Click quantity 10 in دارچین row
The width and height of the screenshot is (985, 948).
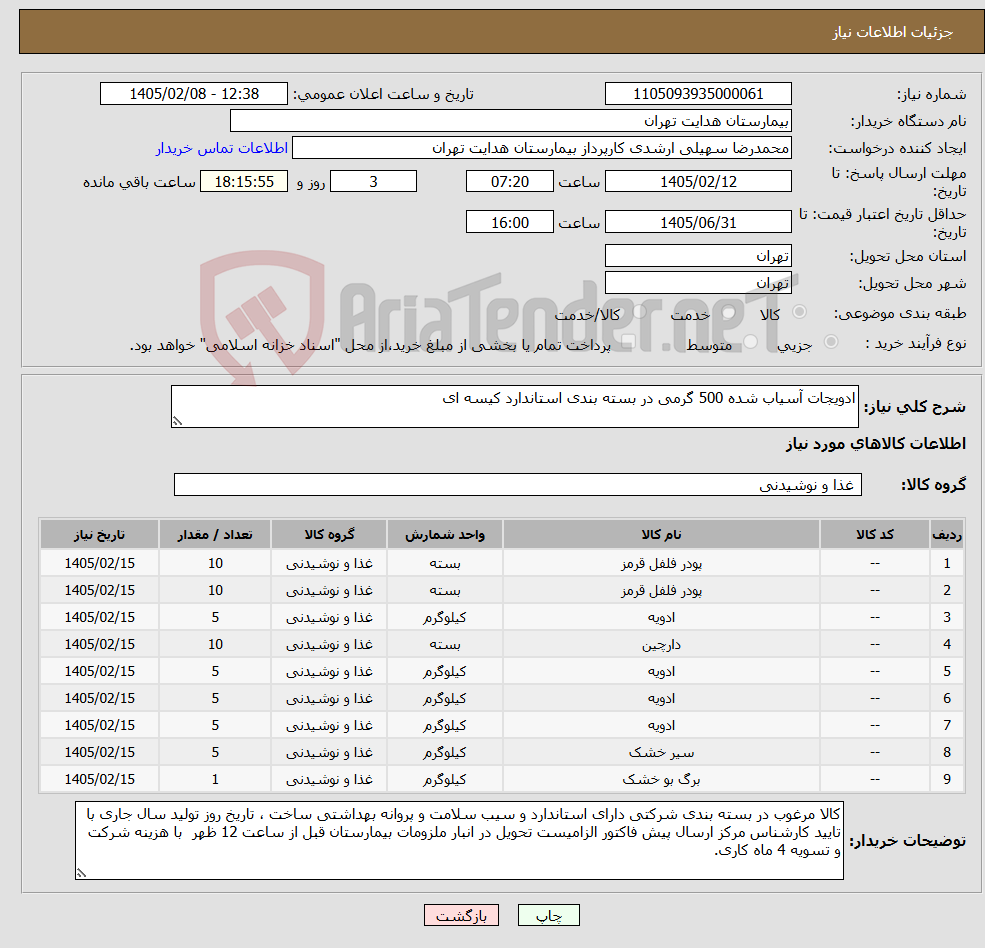click(x=215, y=645)
